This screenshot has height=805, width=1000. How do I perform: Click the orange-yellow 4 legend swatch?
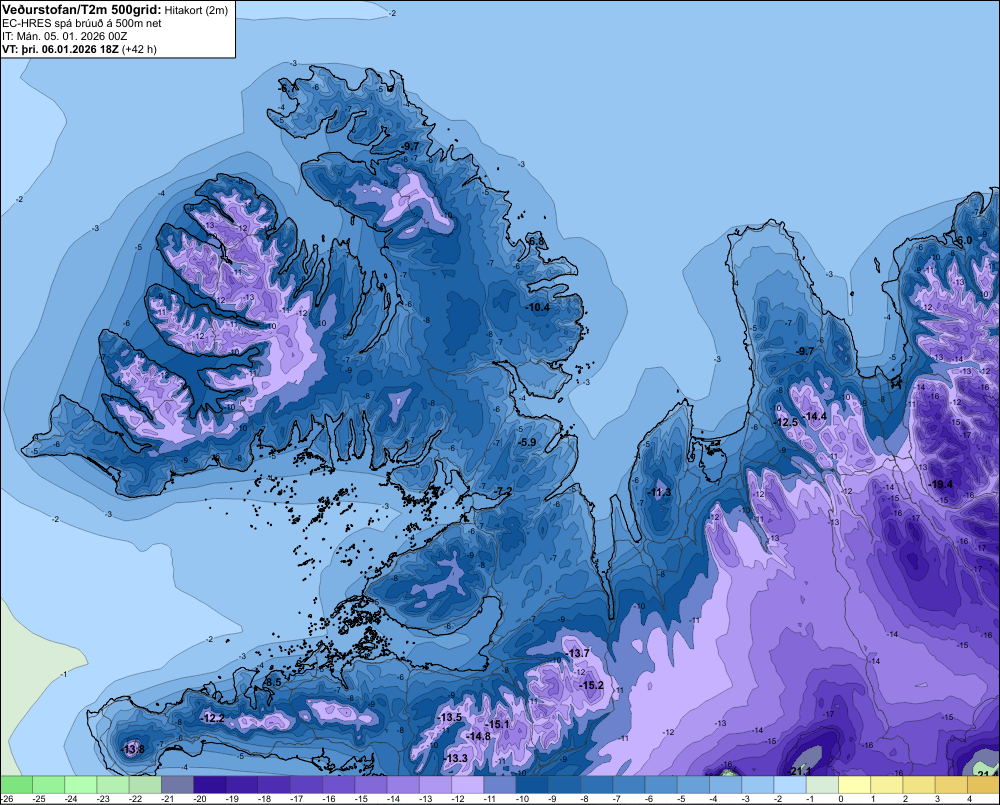[x=983, y=785]
